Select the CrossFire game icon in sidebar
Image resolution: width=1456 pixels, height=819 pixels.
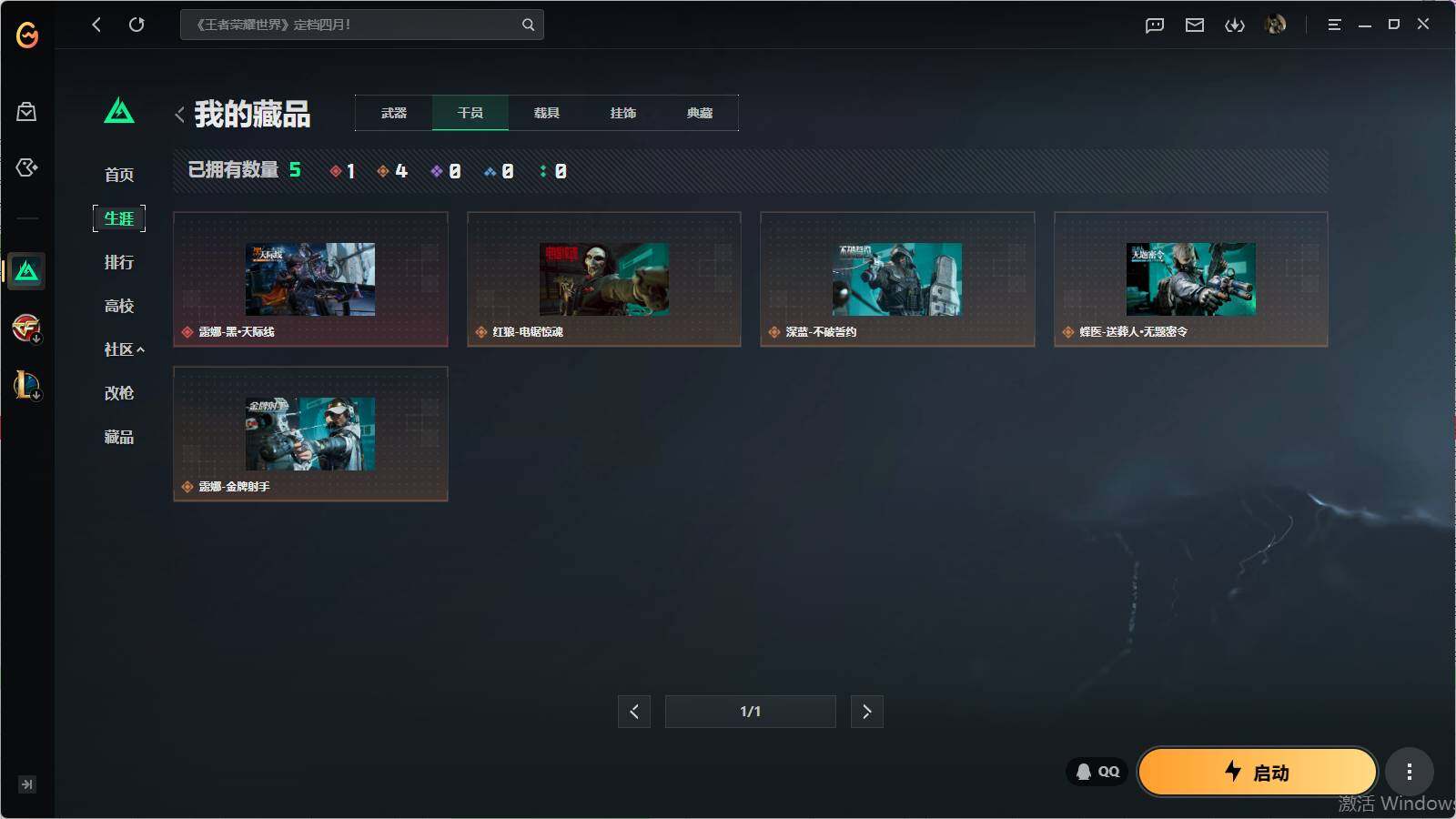pyautogui.click(x=26, y=328)
